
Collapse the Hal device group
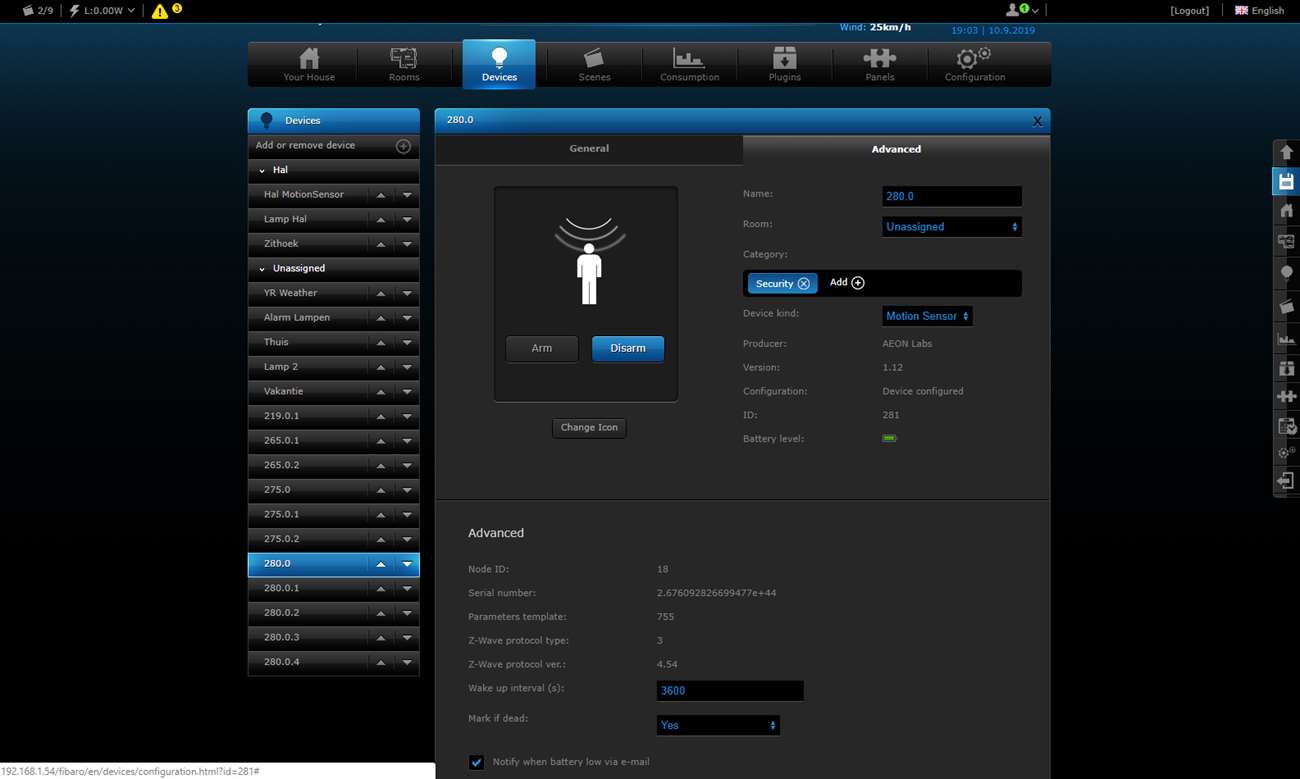coord(263,171)
